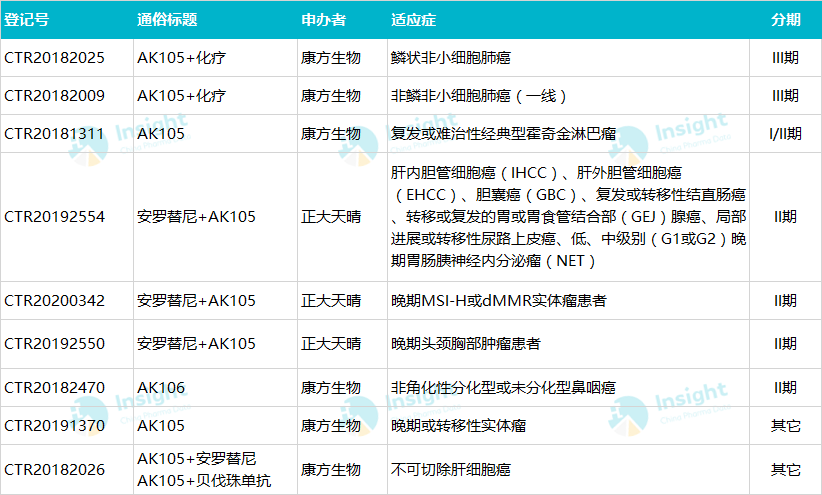
Task: Click 康方生物 in CTR20182025 row
Action: click(331, 58)
